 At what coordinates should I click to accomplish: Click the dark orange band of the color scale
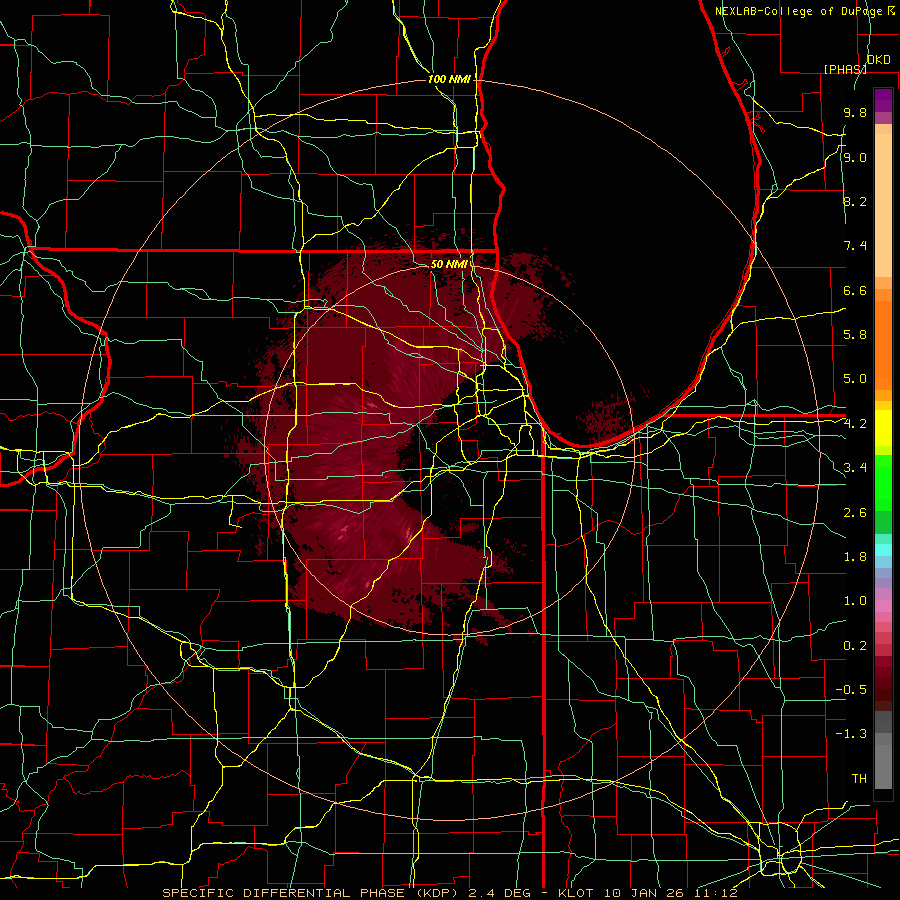[x=883, y=345]
